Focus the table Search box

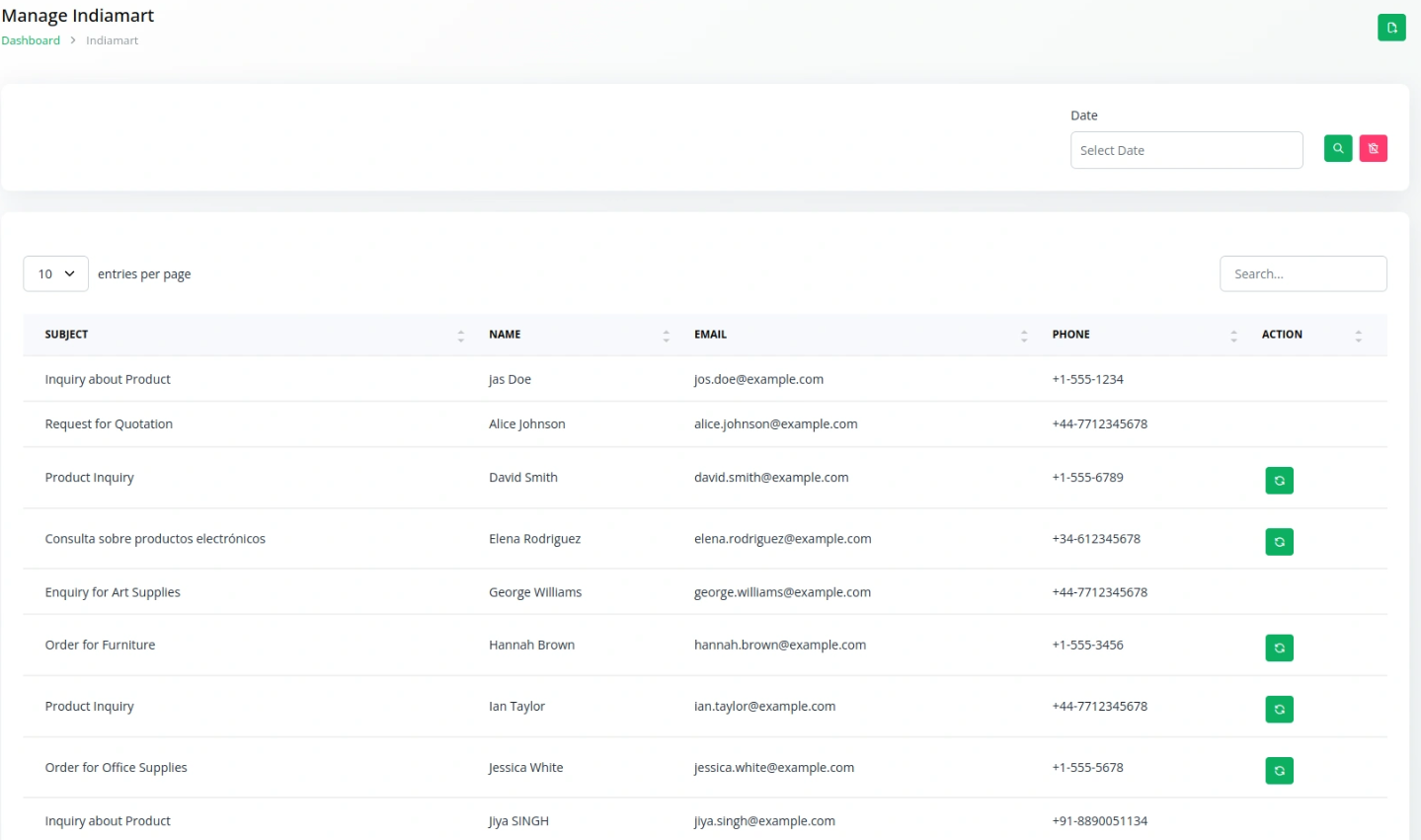1303,273
